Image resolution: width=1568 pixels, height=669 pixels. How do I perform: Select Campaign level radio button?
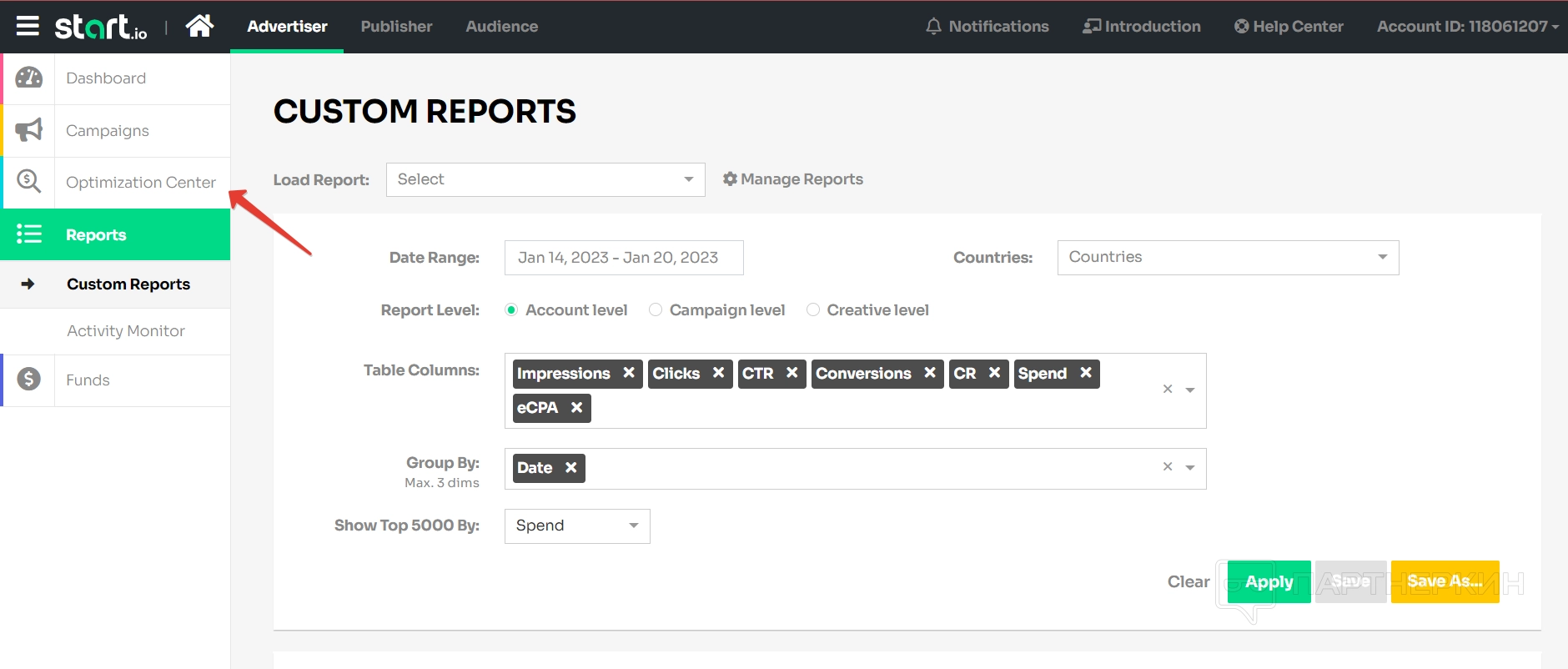tap(656, 310)
